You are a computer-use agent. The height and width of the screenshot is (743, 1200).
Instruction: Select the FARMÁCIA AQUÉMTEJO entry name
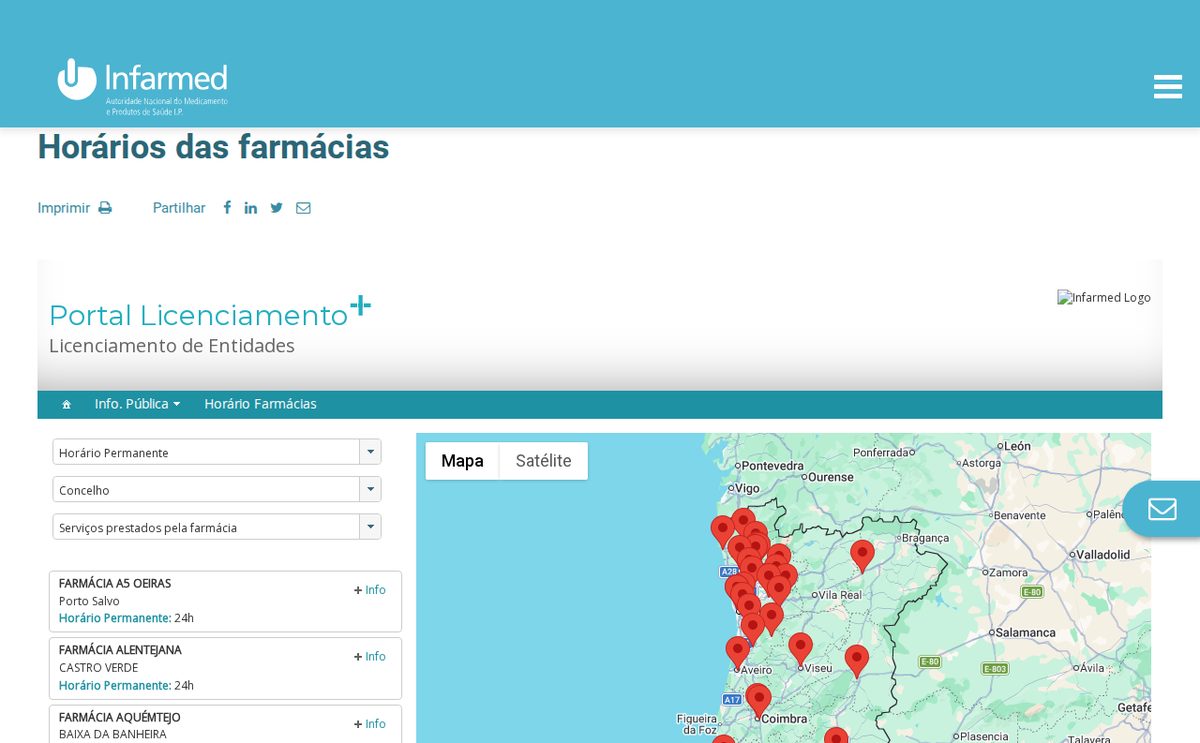click(x=120, y=717)
